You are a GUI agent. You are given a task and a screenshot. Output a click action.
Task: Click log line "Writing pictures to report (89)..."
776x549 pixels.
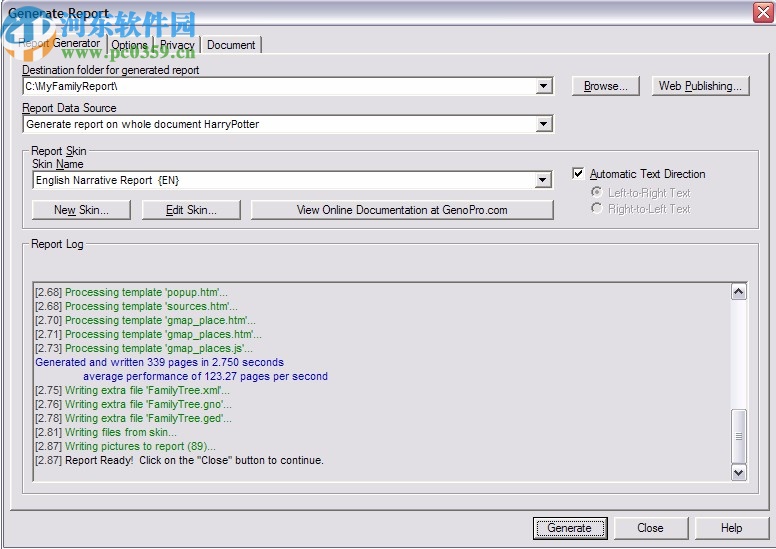(x=125, y=447)
